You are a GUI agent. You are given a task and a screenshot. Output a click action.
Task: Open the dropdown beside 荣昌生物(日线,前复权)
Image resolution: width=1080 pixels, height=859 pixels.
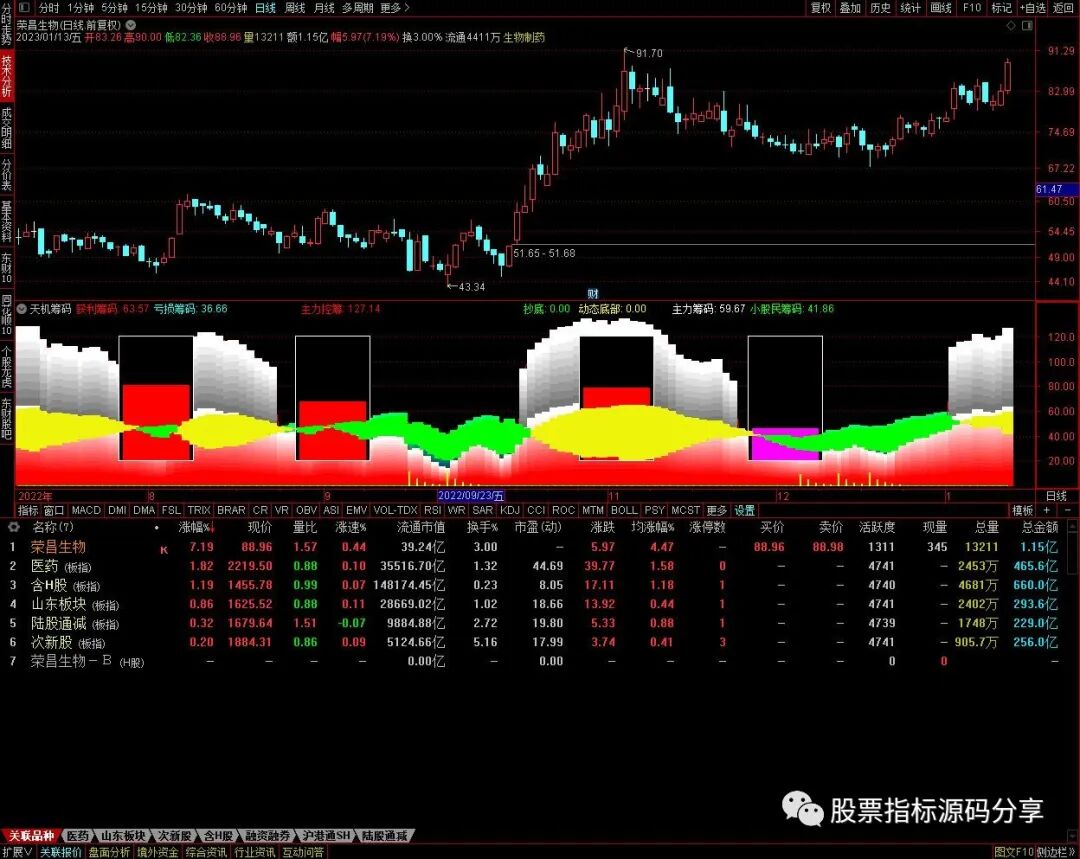tap(131, 25)
